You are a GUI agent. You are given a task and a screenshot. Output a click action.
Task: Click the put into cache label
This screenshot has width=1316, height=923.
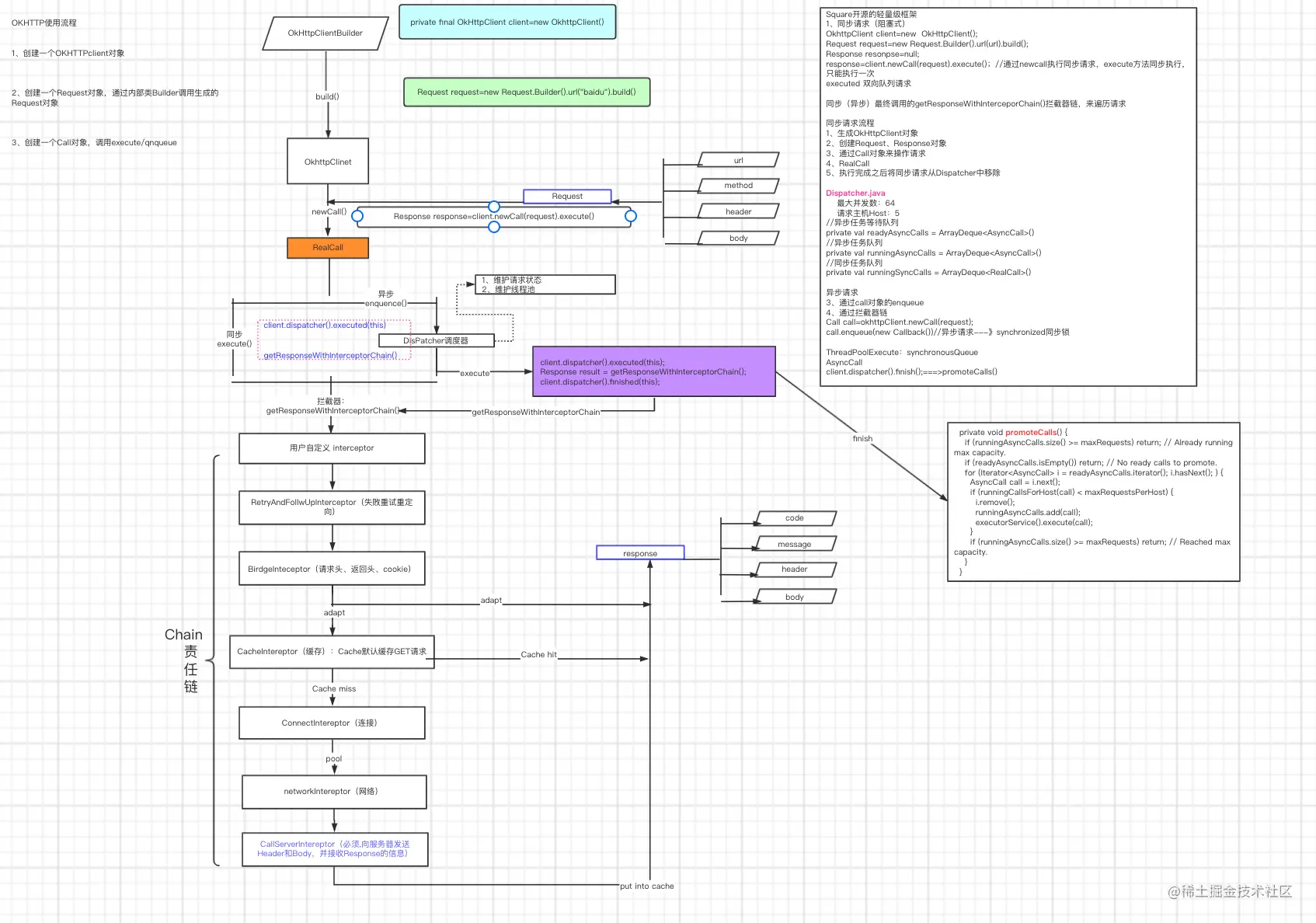click(x=647, y=886)
